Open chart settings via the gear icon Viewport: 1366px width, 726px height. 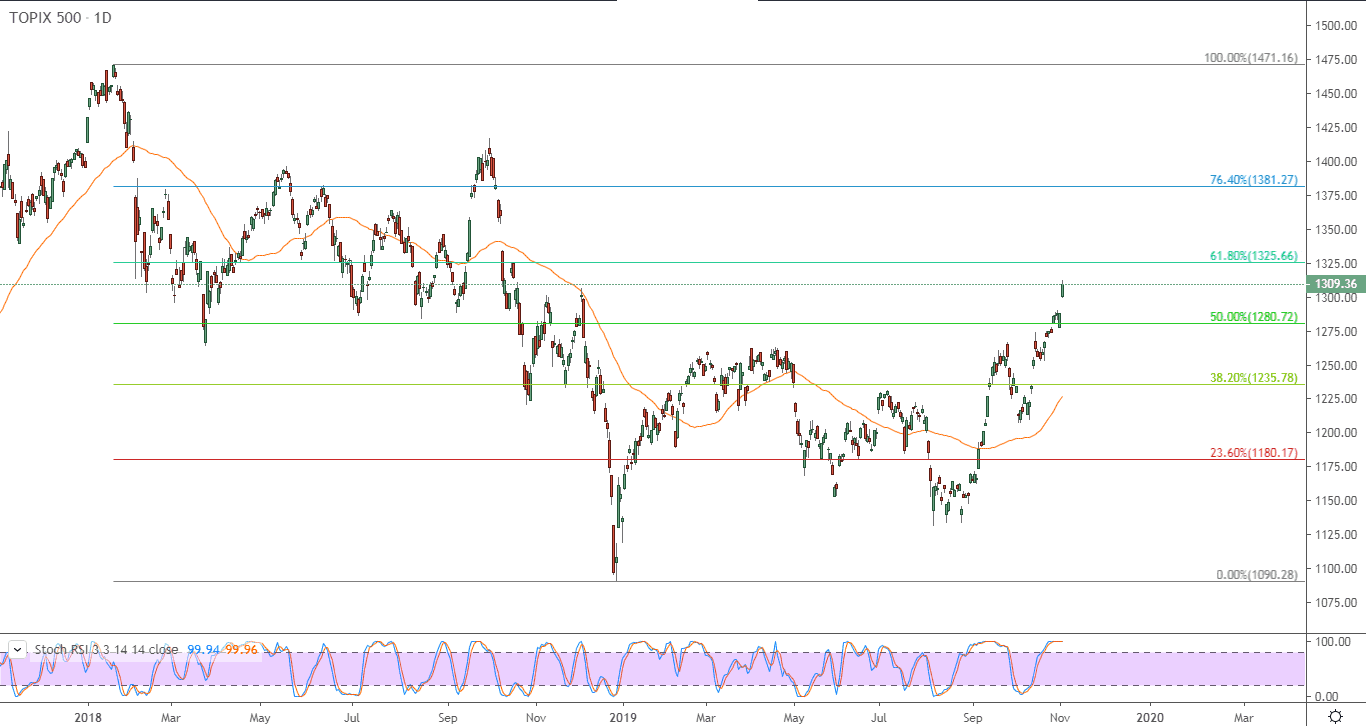[x=1335, y=716]
